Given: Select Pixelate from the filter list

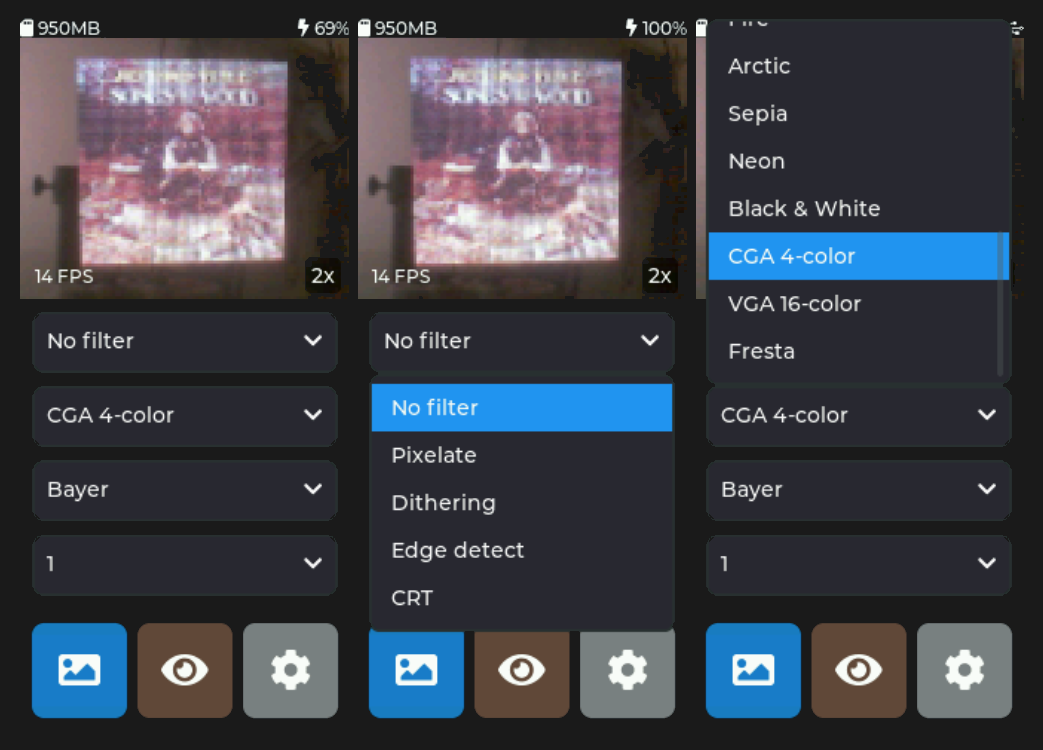Looking at the screenshot, I should [434, 455].
